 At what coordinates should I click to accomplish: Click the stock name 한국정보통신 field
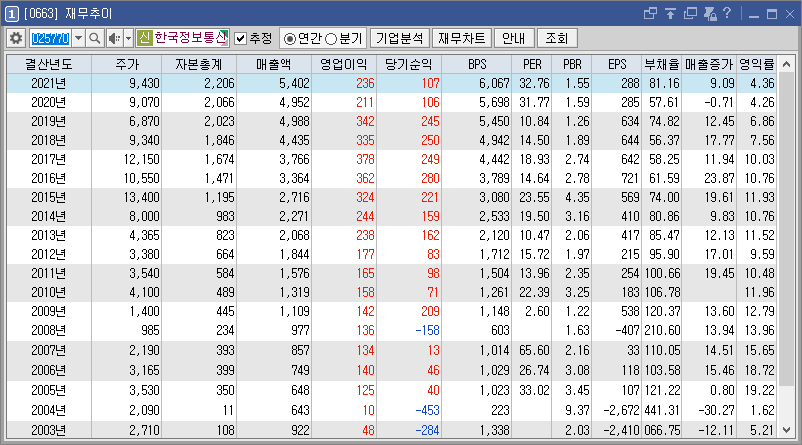190,38
